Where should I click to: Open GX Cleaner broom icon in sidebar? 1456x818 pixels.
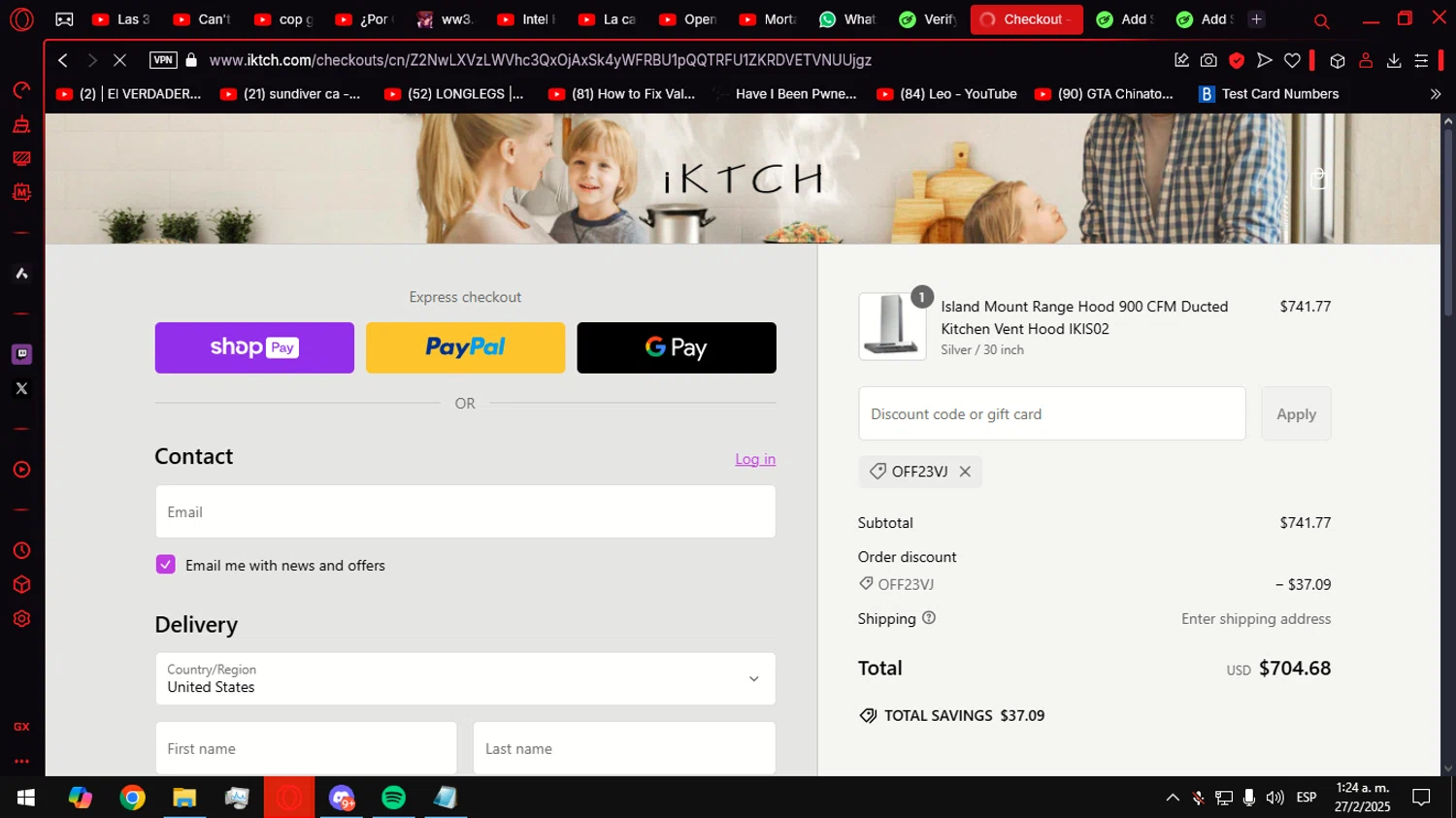[x=21, y=124]
